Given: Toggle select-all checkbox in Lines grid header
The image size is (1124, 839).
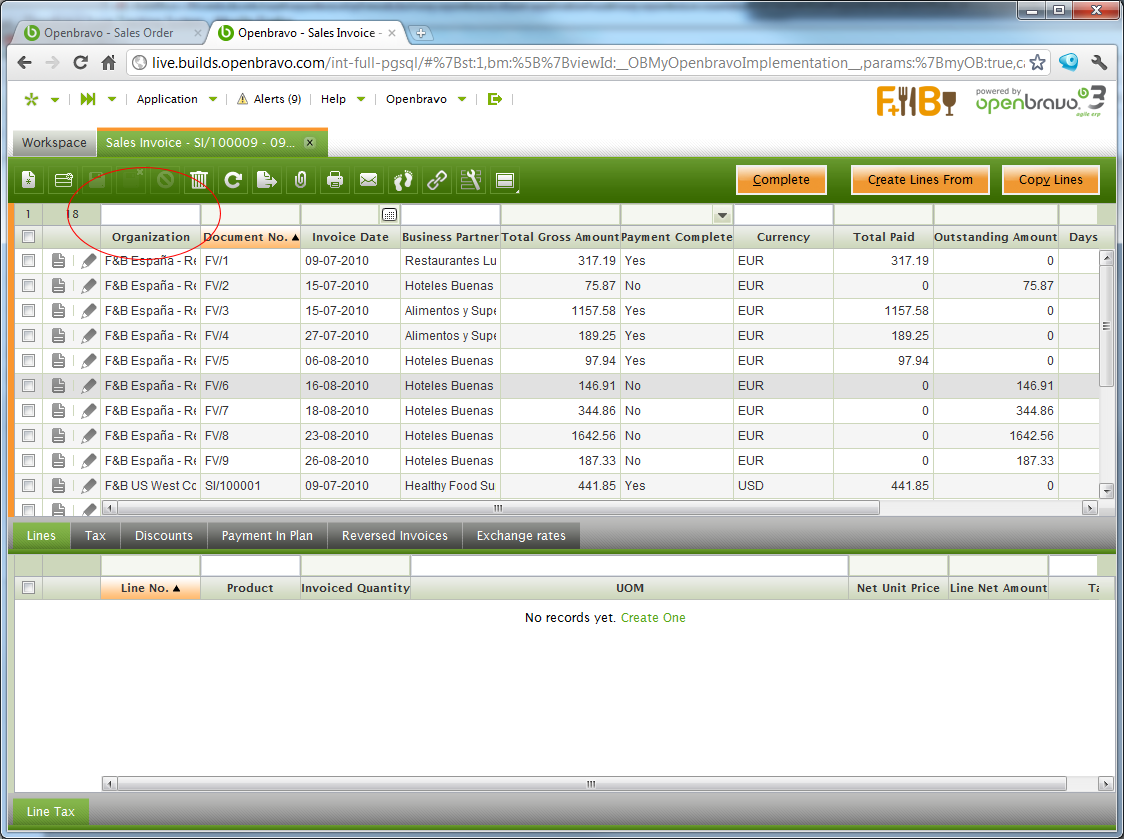Looking at the screenshot, I should [x=29, y=588].
